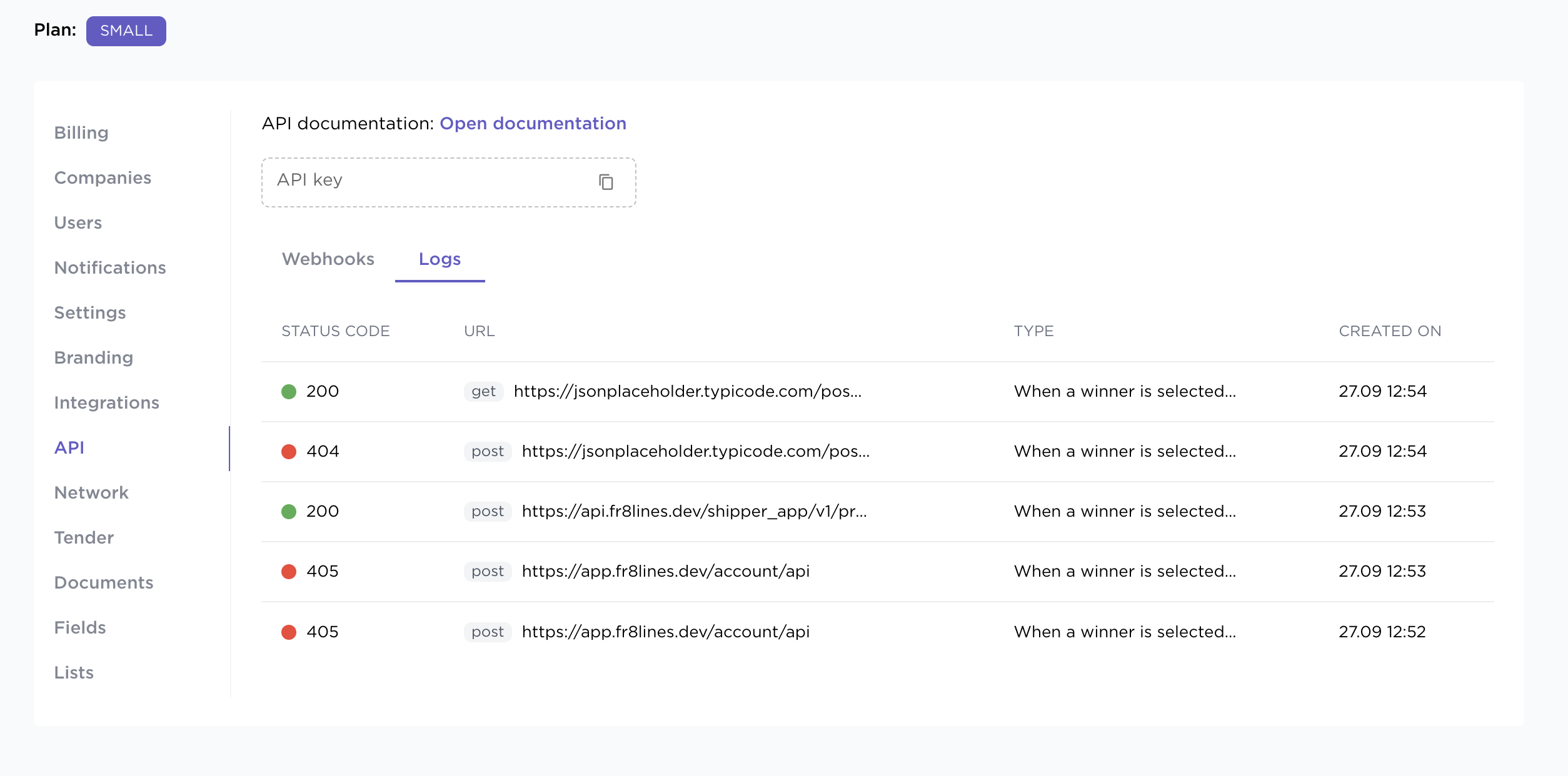The height and width of the screenshot is (776, 1568).
Task: Click the api.fr8lines.dev/shipper_app URL
Action: tap(695, 511)
